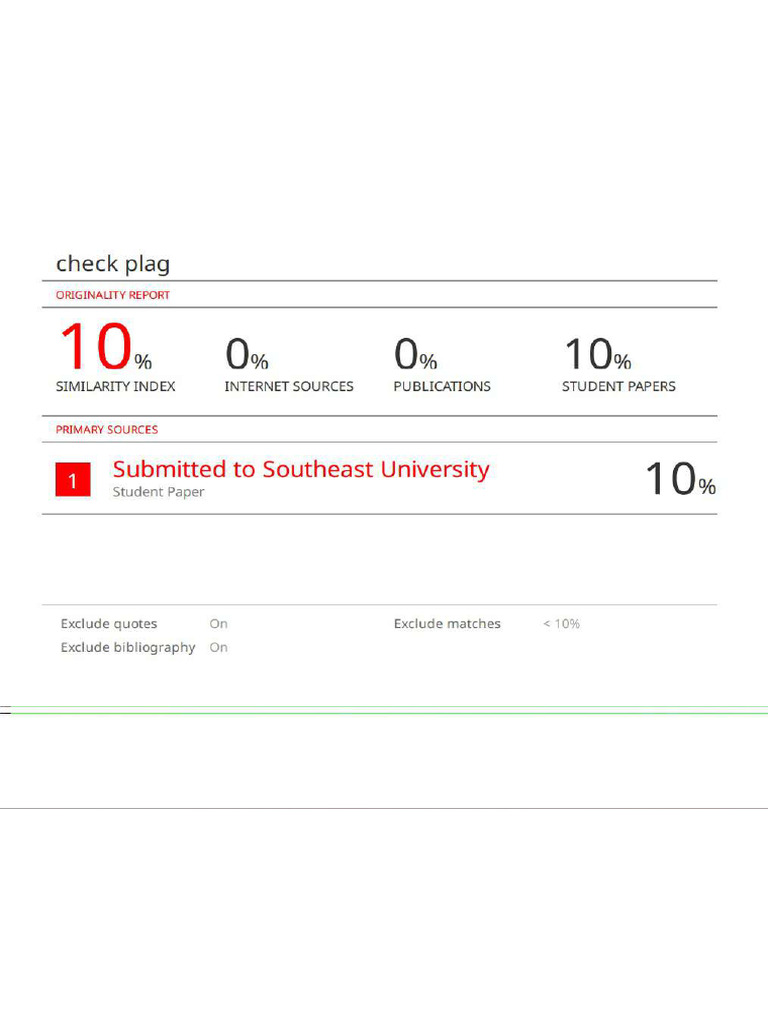Click the Exclude matches label
The image size is (768, 1024).
point(447,624)
